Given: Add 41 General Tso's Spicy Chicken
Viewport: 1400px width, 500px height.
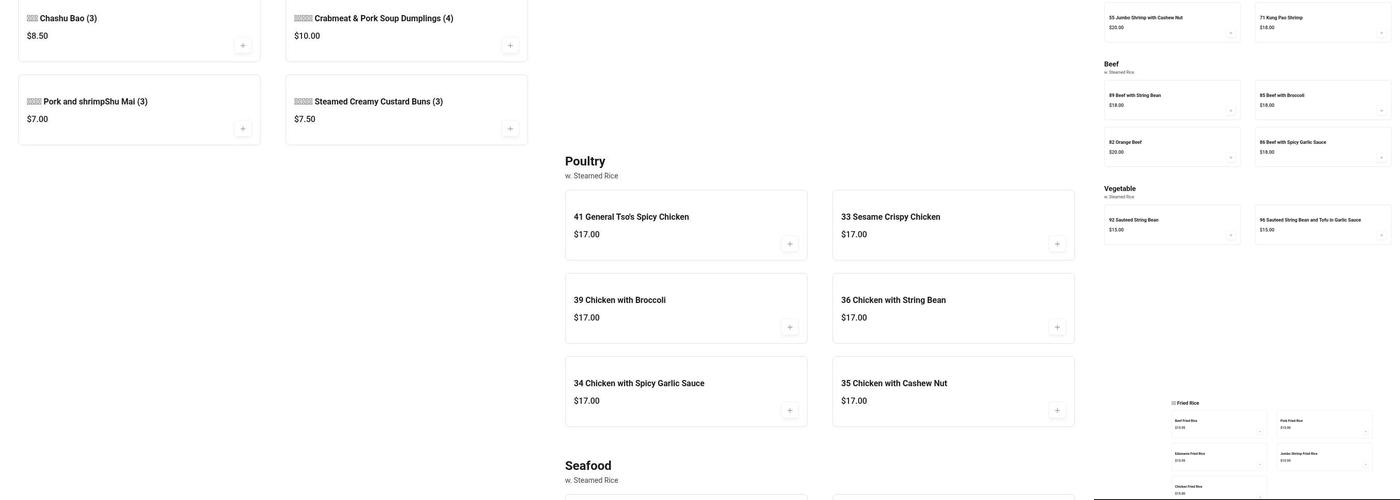Looking at the screenshot, I should 790,244.
